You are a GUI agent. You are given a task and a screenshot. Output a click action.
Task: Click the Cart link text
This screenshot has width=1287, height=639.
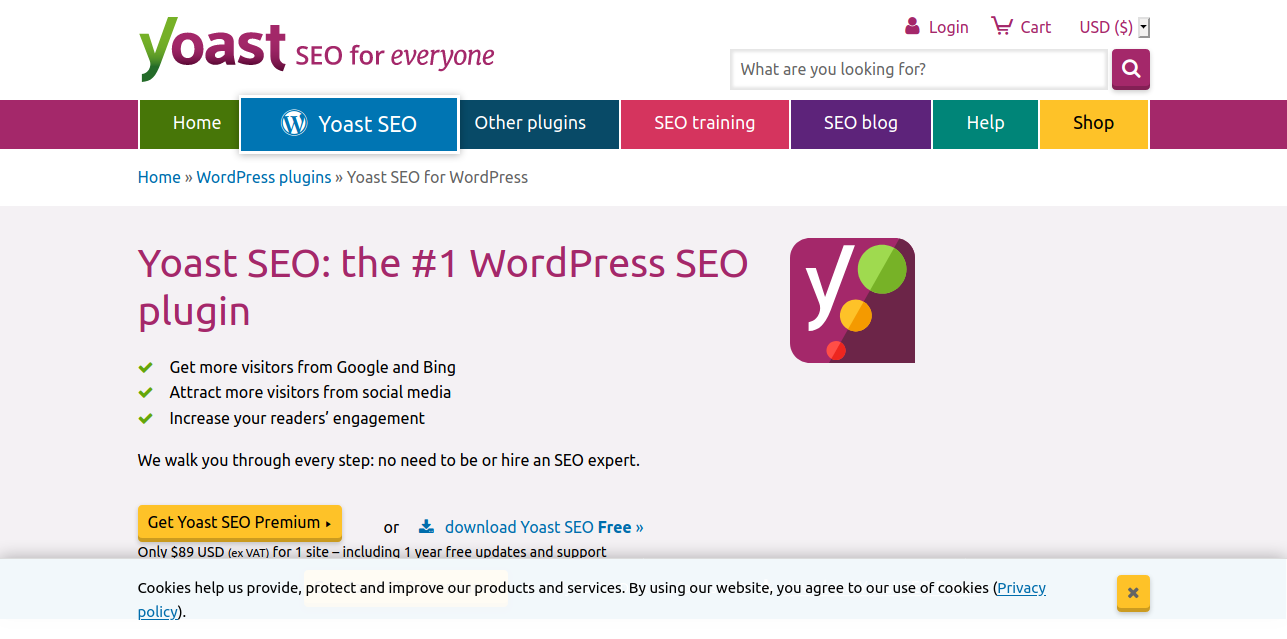1035,28
